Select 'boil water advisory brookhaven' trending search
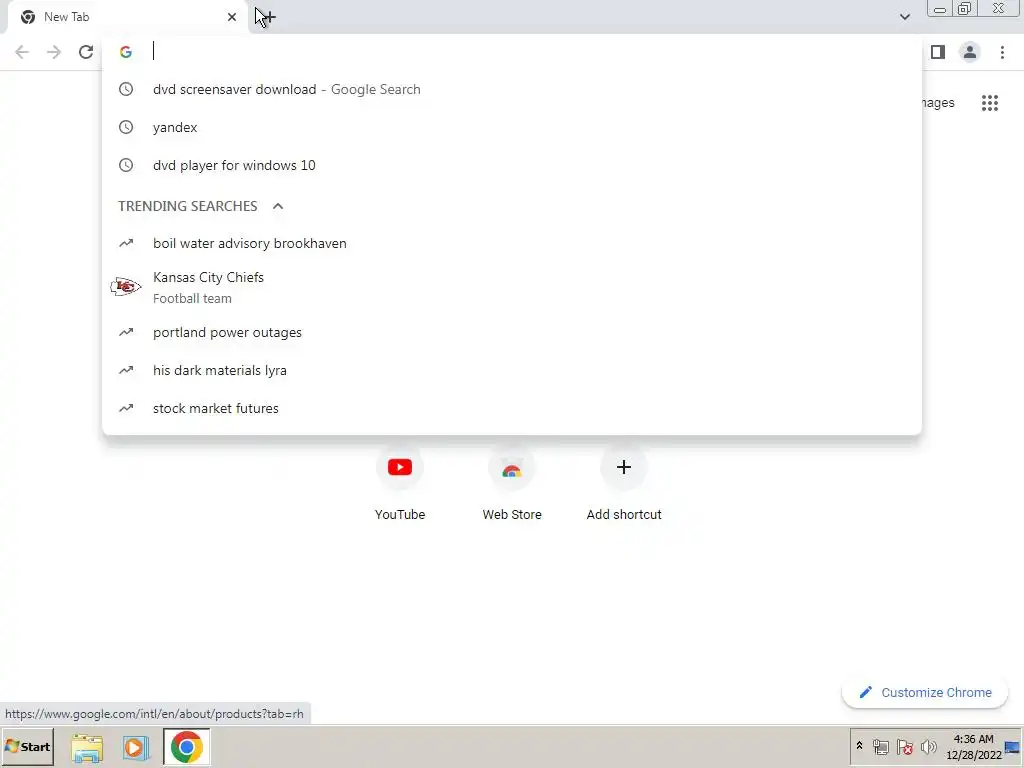Image resolution: width=1024 pixels, height=768 pixels. pyautogui.click(x=512, y=243)
